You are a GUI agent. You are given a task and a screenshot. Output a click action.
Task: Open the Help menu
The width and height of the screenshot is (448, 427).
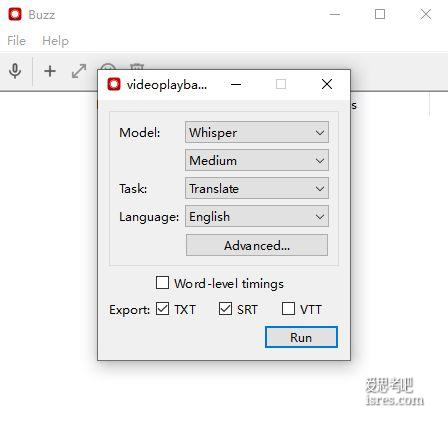(x=55, y=41)
